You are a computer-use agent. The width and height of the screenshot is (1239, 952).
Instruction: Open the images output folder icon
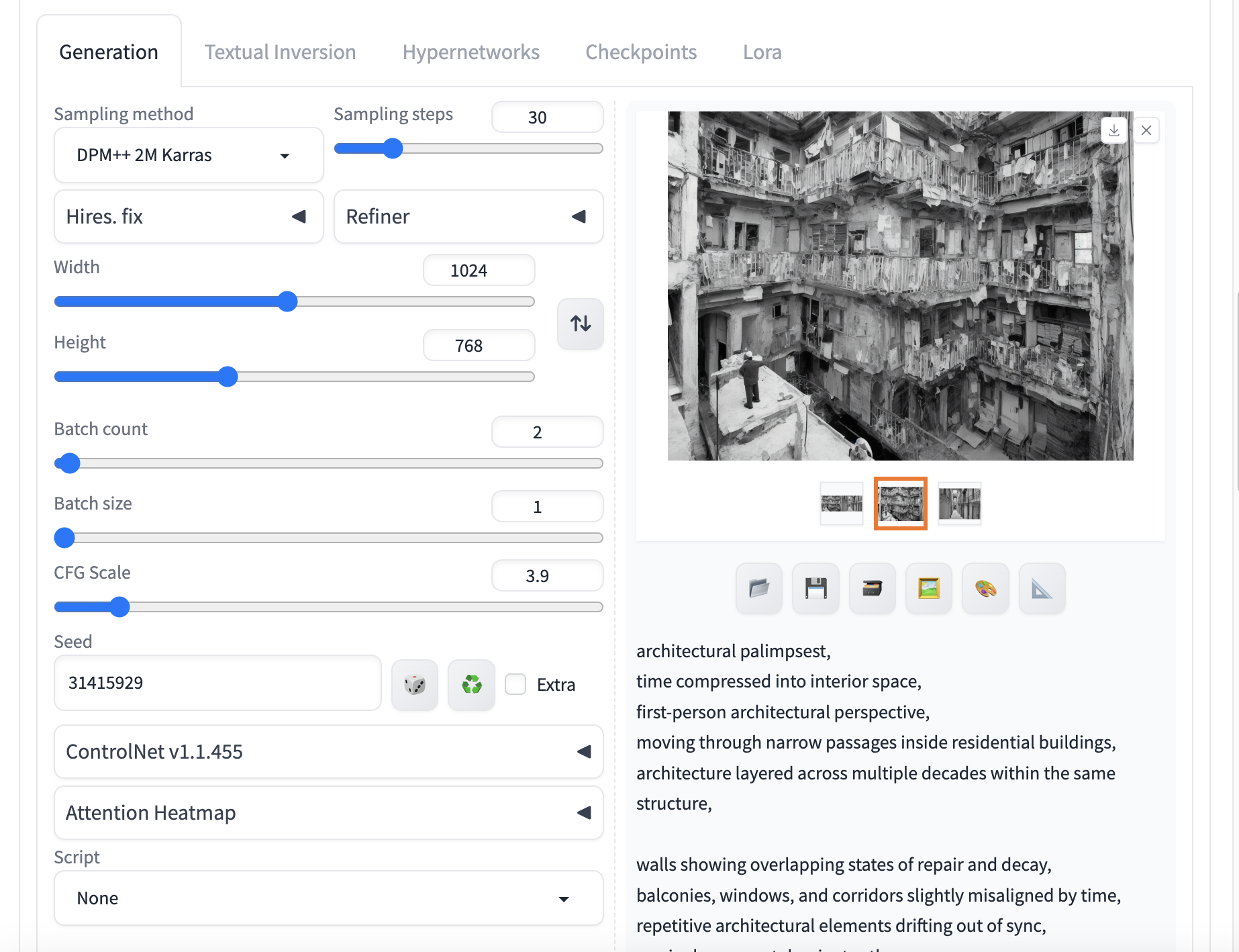pyautogui.click(x=758, y=589)
